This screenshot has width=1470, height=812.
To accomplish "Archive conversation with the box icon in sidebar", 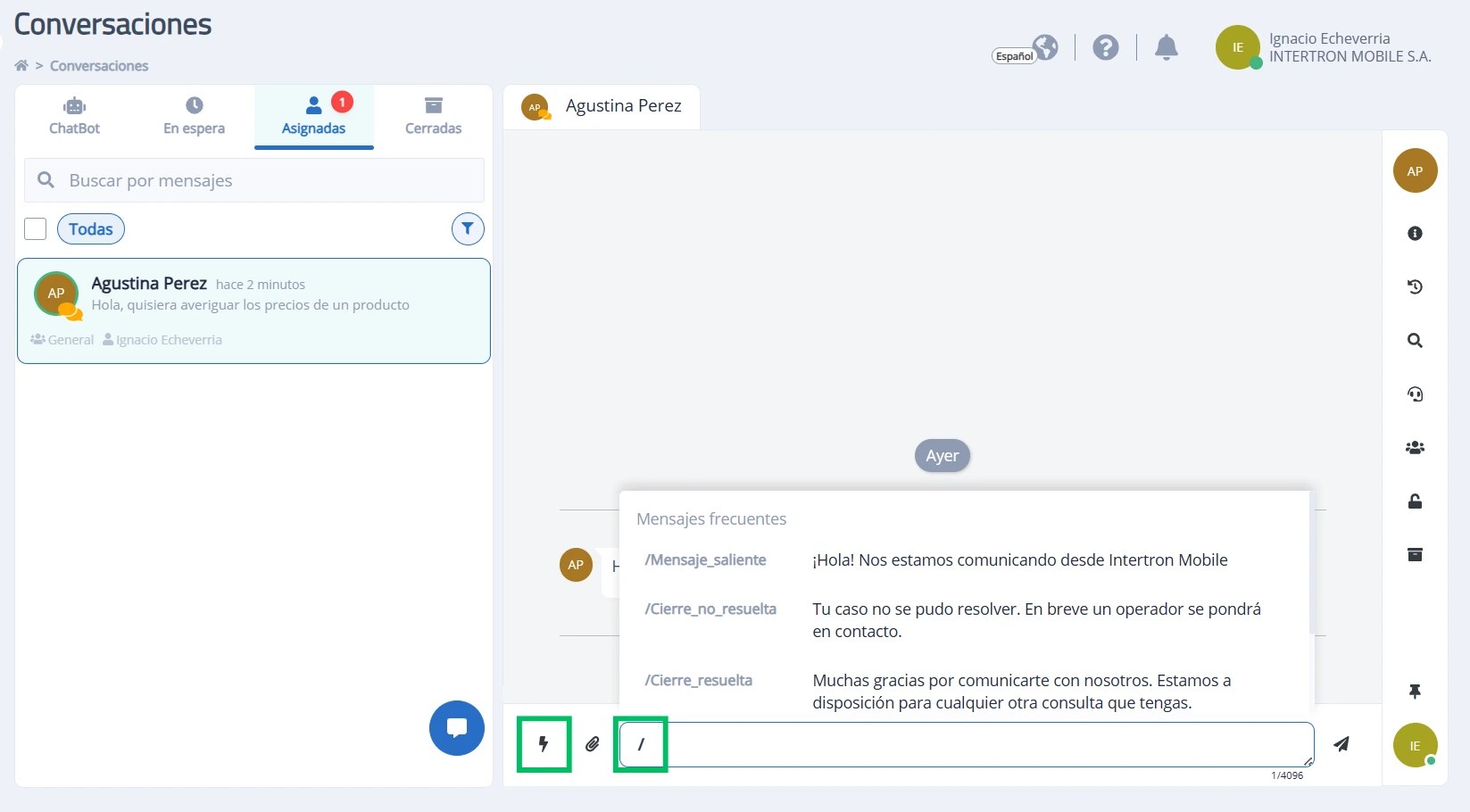I will tap(1415, 555).
